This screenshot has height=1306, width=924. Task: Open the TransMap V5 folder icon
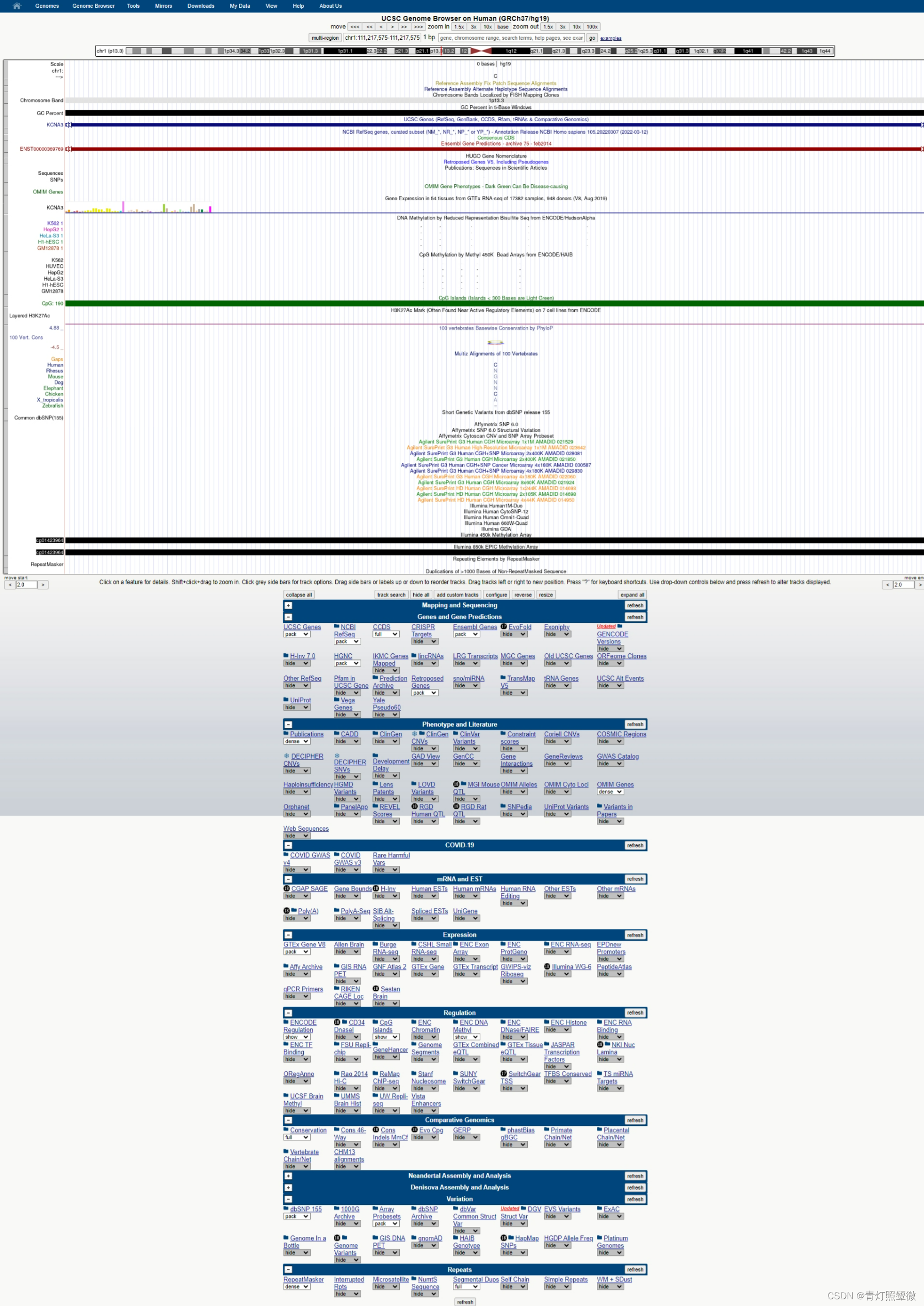click(504, 678)
